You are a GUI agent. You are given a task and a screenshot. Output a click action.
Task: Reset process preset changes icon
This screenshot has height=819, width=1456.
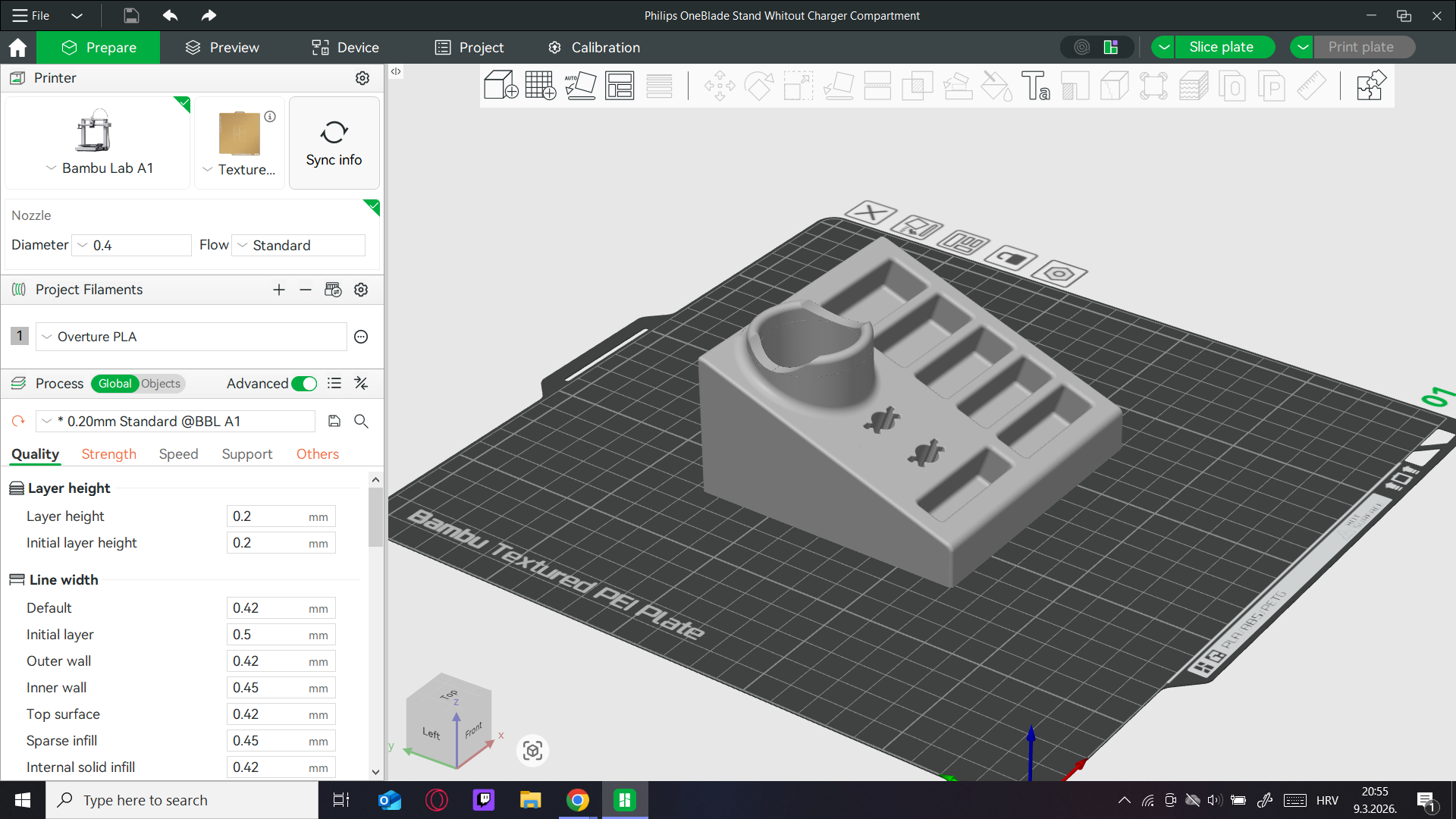point(18,421)
